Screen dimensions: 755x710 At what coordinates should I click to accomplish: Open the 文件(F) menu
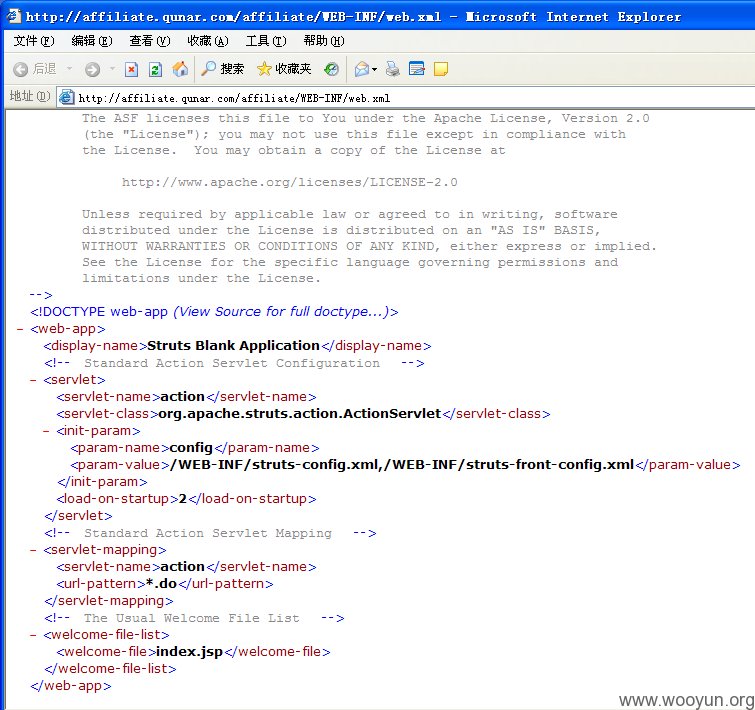34,41
